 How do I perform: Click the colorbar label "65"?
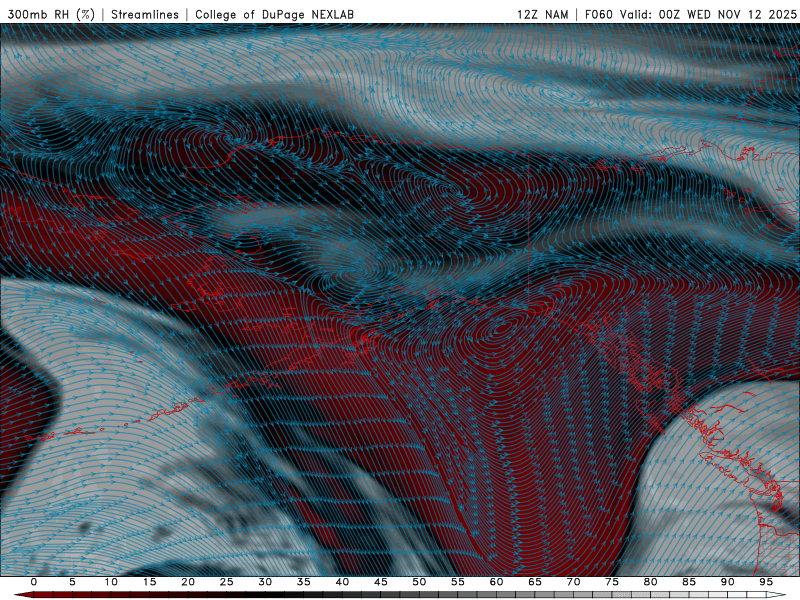point(535,582)
